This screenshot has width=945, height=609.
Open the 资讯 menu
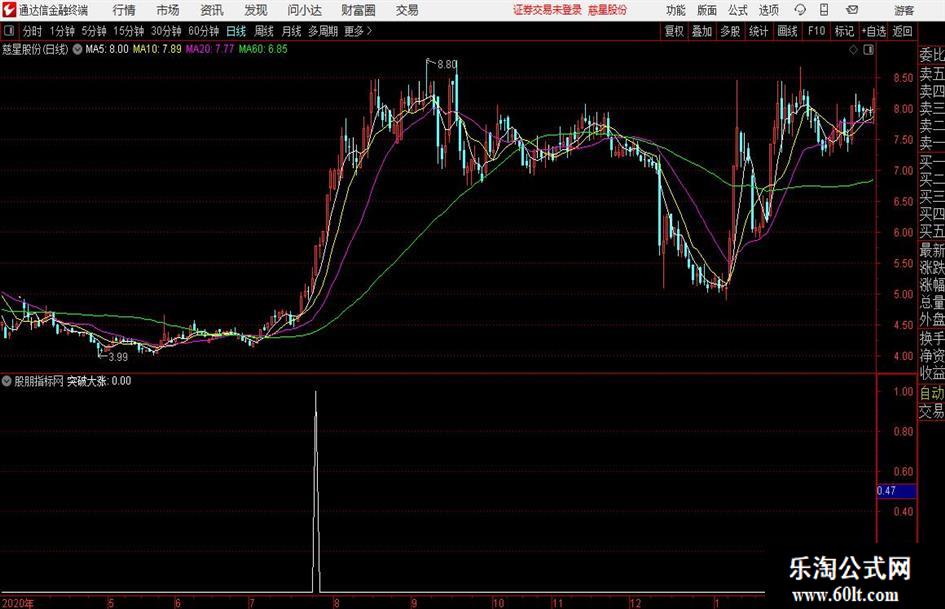[212, 10]
